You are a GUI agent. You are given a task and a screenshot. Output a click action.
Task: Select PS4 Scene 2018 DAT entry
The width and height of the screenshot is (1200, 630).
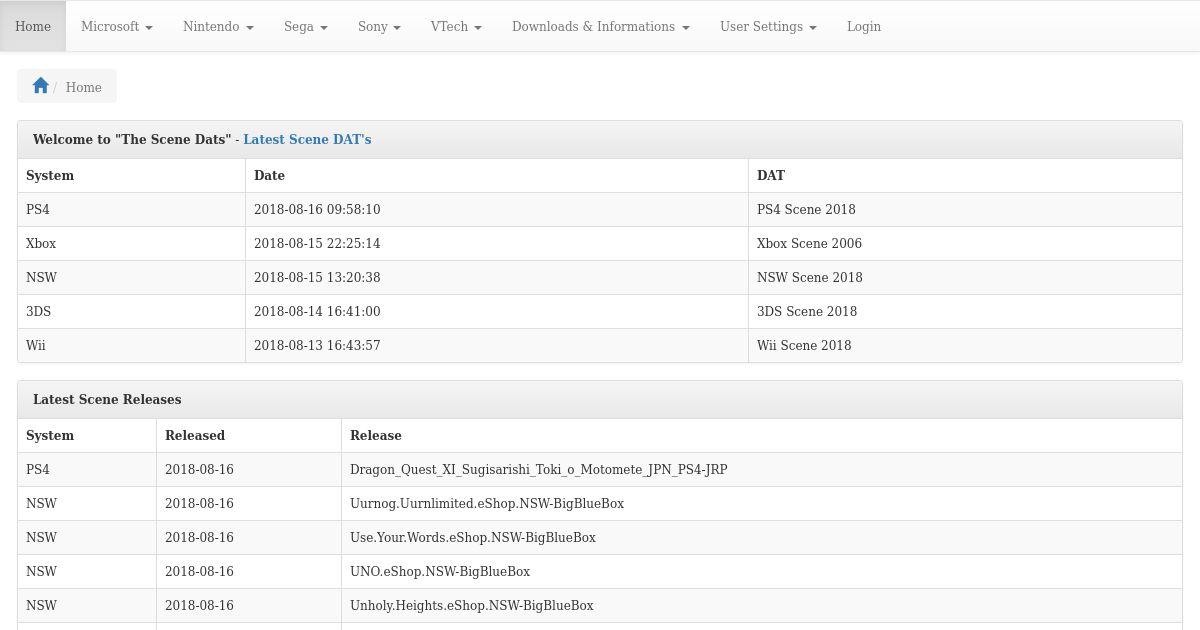pyautogui.click(x=806, y=209)
